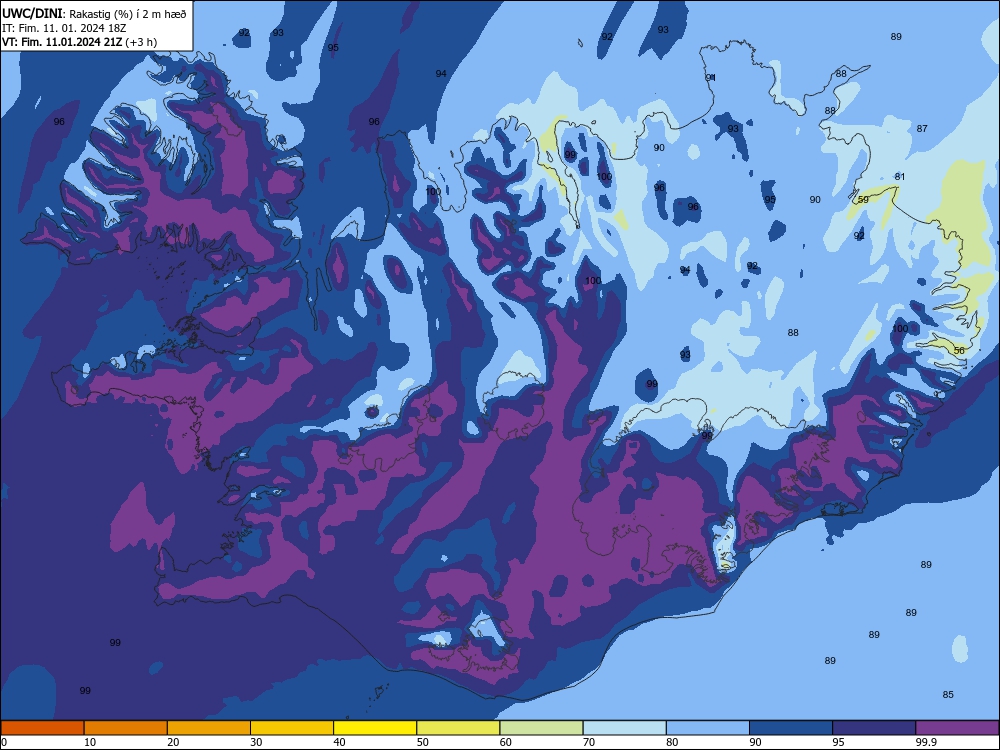The width and height of the screenshot is (1000, 750).
Task: Select the 30–40 golden legend swatch
Action: click(292, 728)
